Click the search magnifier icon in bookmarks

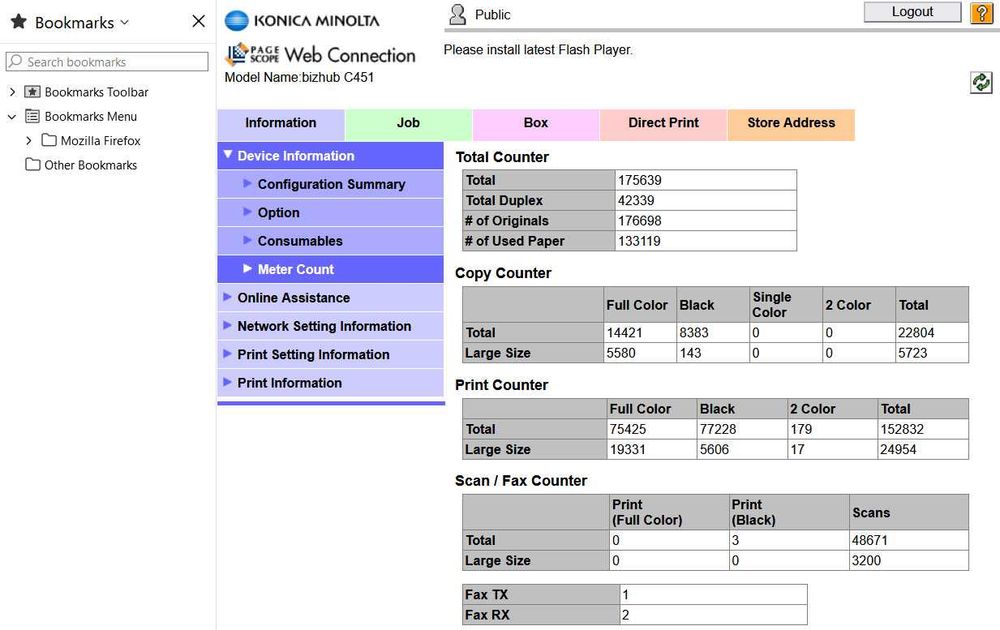pyautogui.click(x=16, y=61)
